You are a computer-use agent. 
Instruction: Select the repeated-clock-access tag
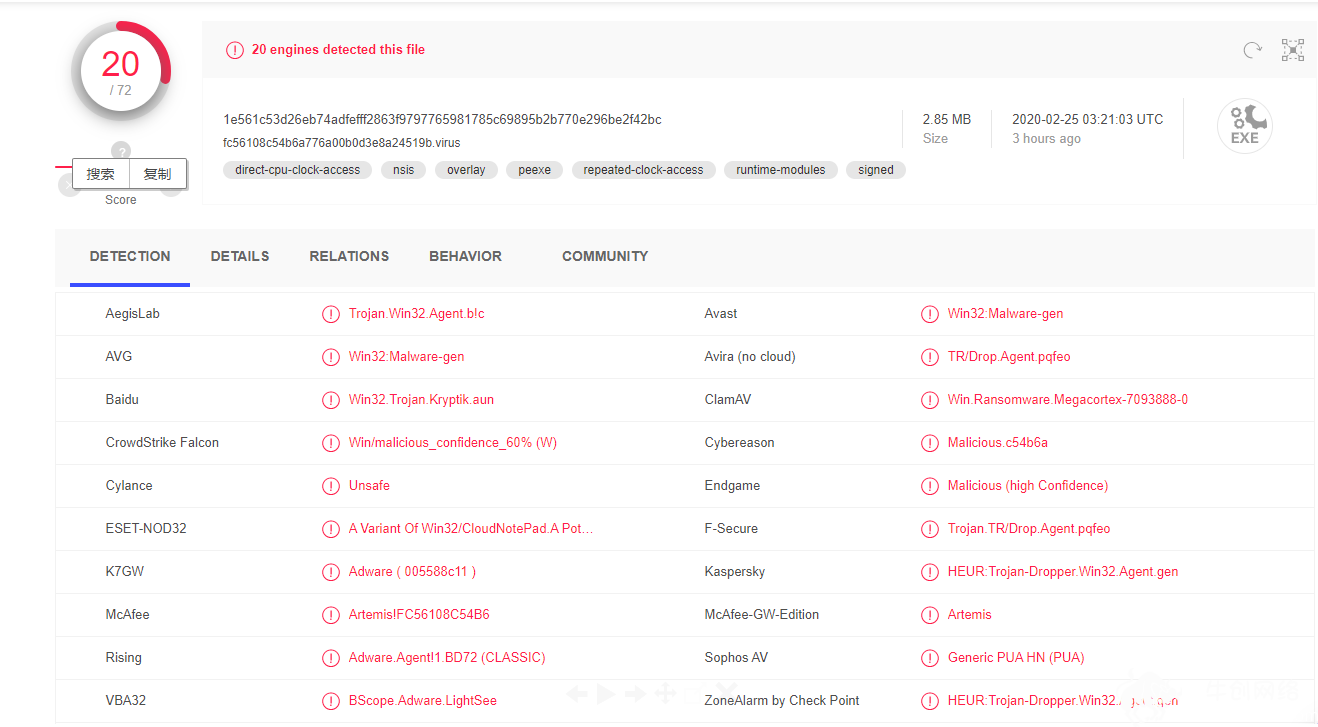(644, 170)
